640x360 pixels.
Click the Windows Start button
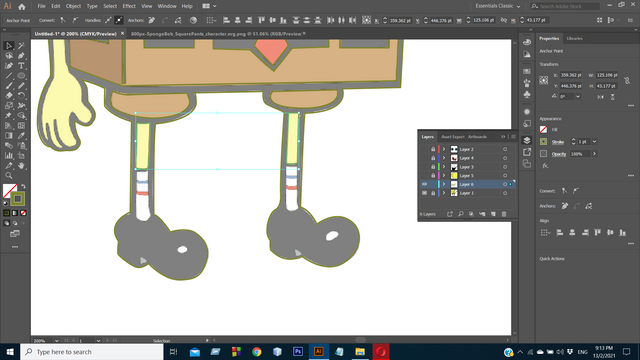pos(10,352)
